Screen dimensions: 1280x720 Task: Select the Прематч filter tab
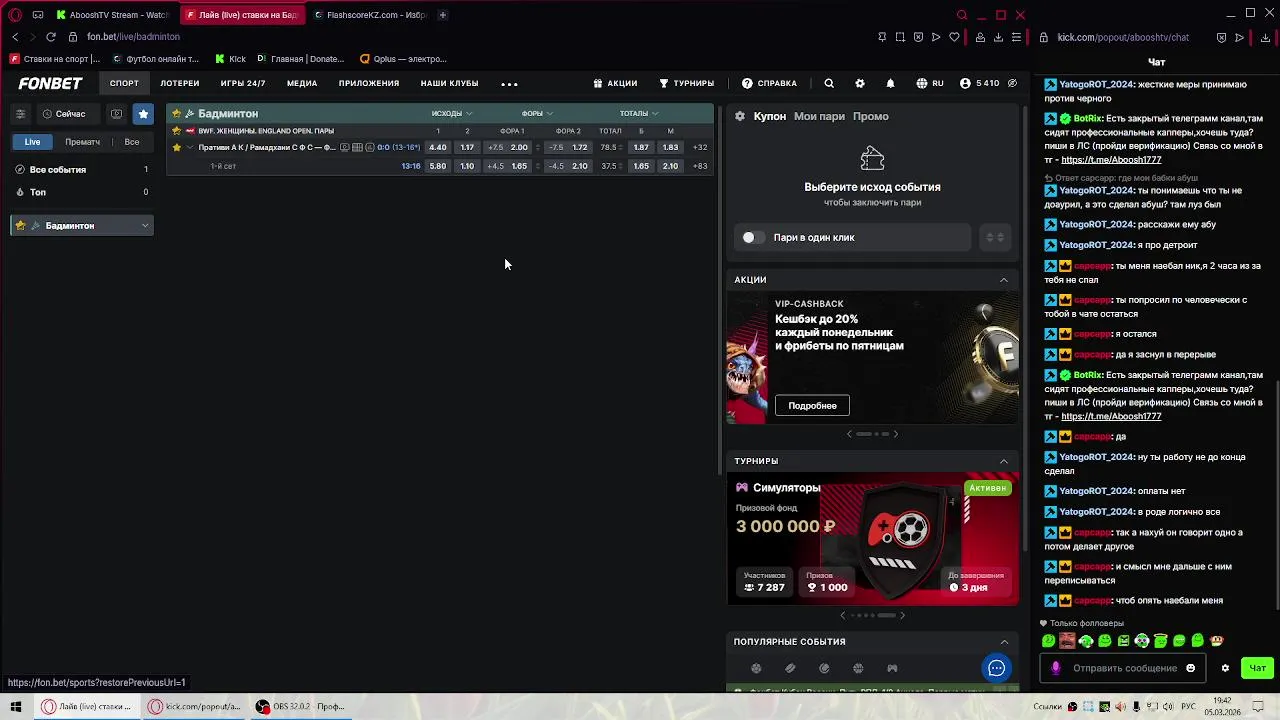coord(83,142)
